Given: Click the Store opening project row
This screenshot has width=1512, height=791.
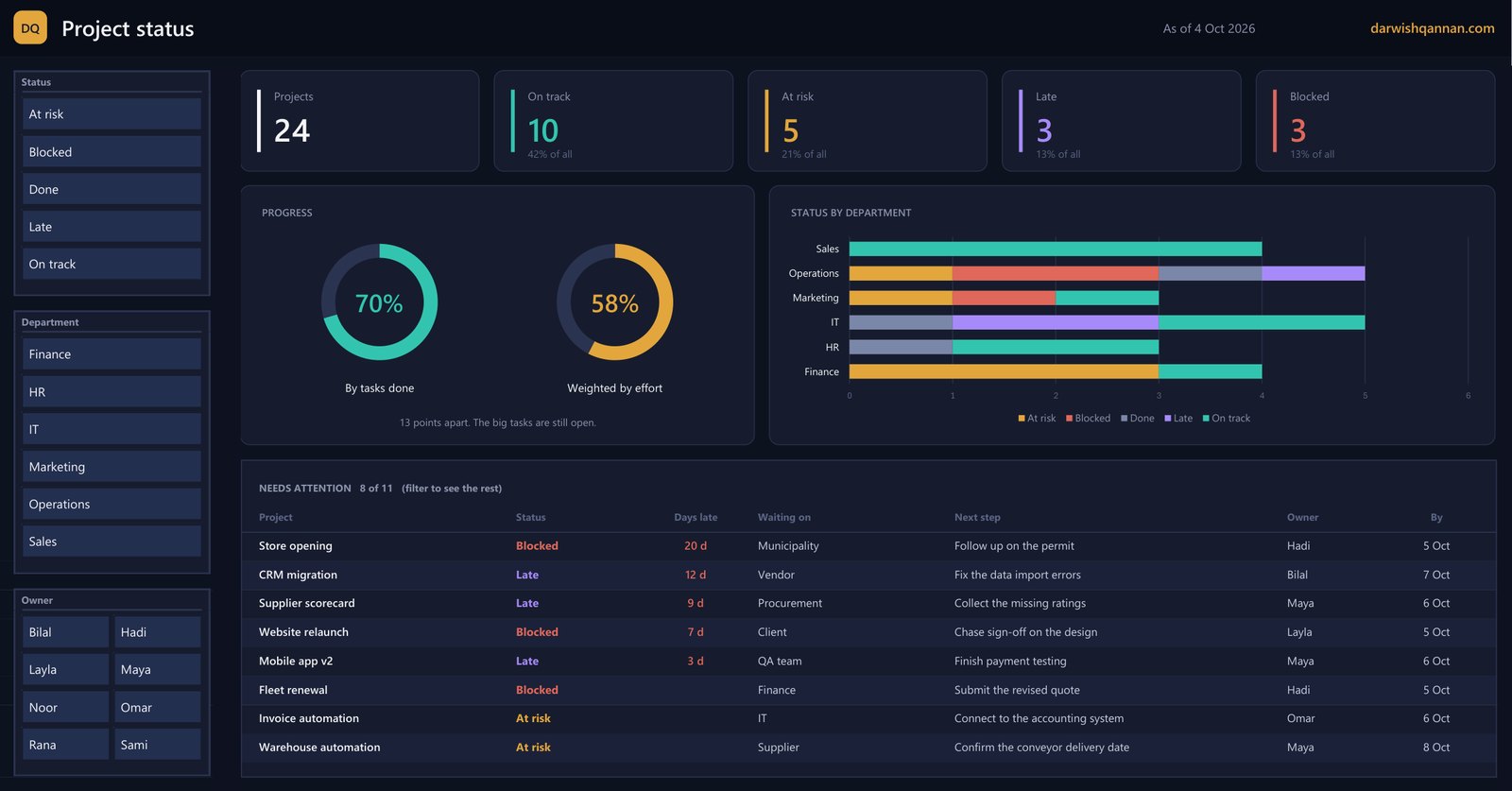Looking at the screenshot, I should [x=868, y=546].
